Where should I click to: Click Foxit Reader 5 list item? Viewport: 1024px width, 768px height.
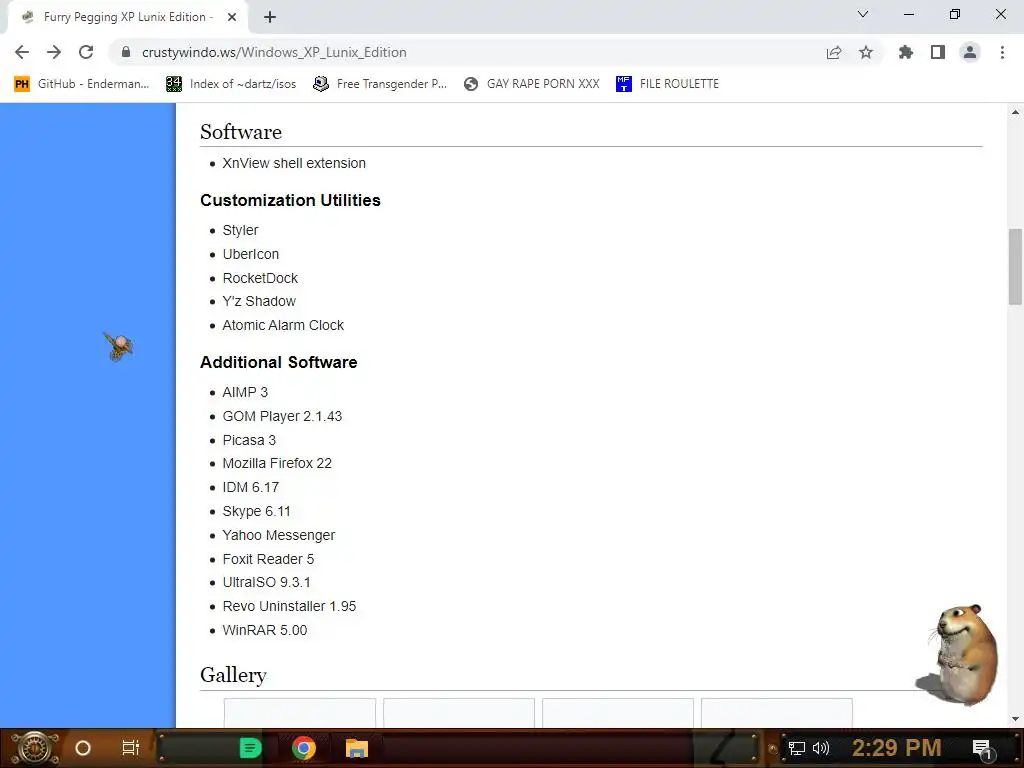pos(268,560)
